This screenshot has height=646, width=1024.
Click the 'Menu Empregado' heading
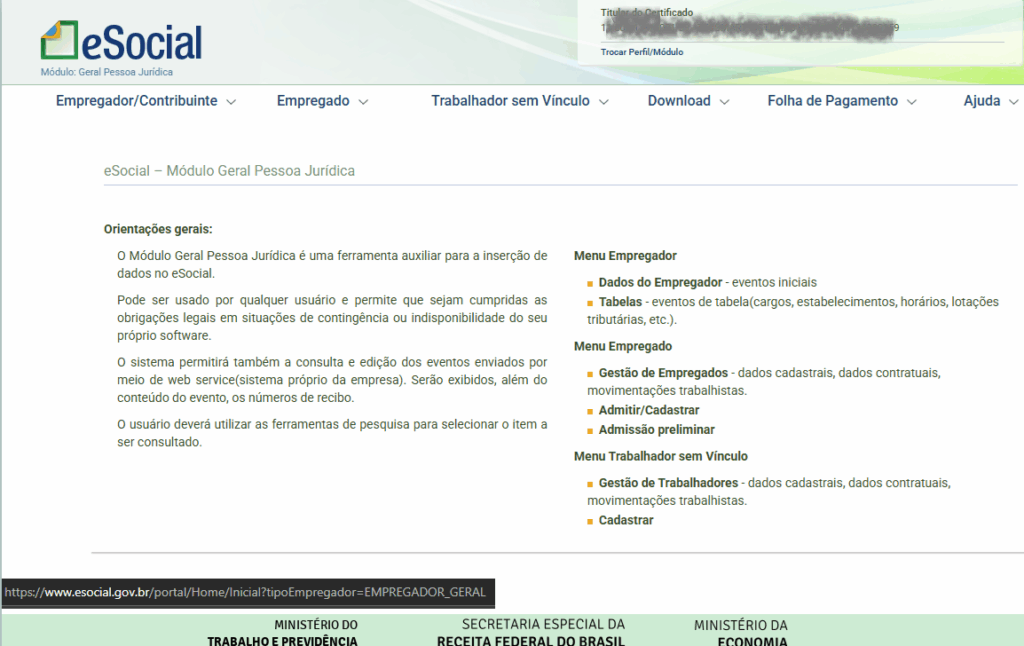coord(622,346)
